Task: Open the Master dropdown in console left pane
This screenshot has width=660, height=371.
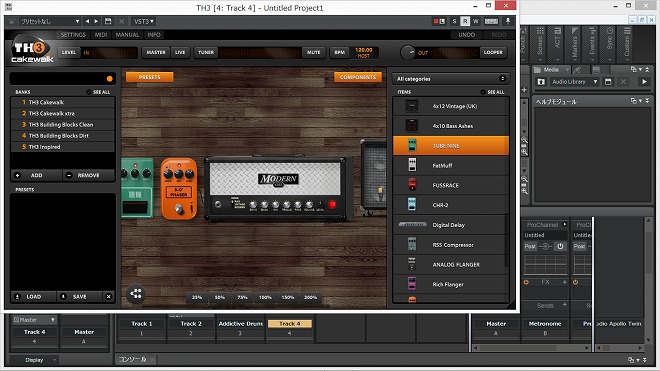Action: click(x=34, y=320)
